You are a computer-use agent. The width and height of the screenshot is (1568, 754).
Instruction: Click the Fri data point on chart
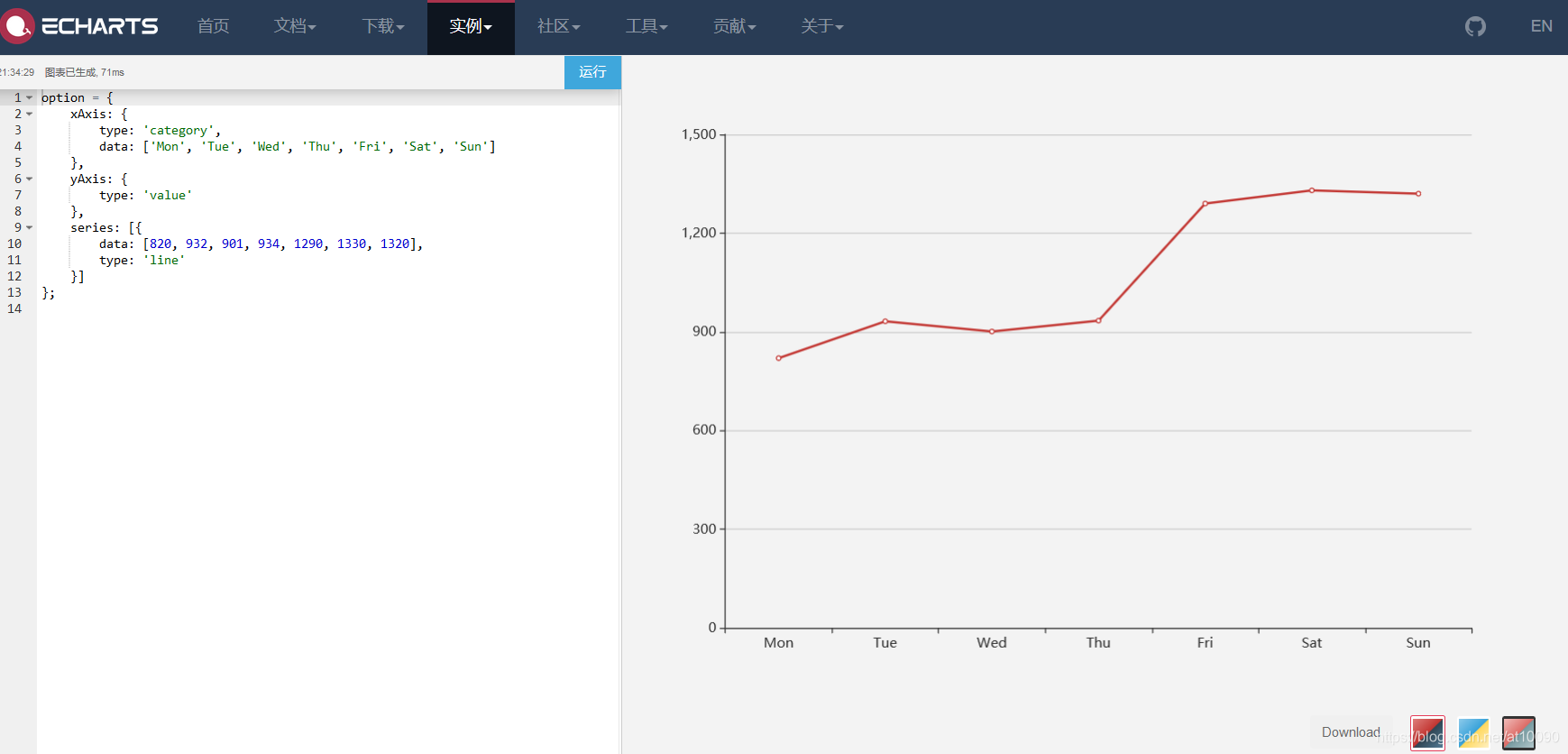pos(1205,204)
